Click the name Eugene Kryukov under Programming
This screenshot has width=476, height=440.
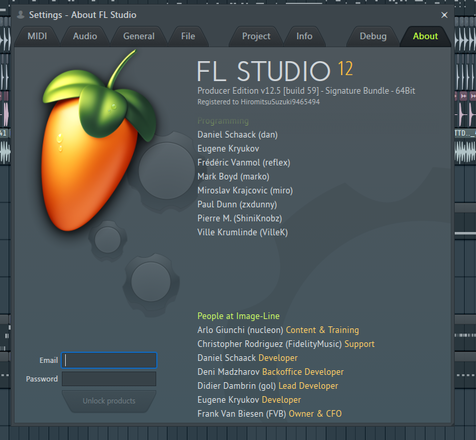point(228,149)
